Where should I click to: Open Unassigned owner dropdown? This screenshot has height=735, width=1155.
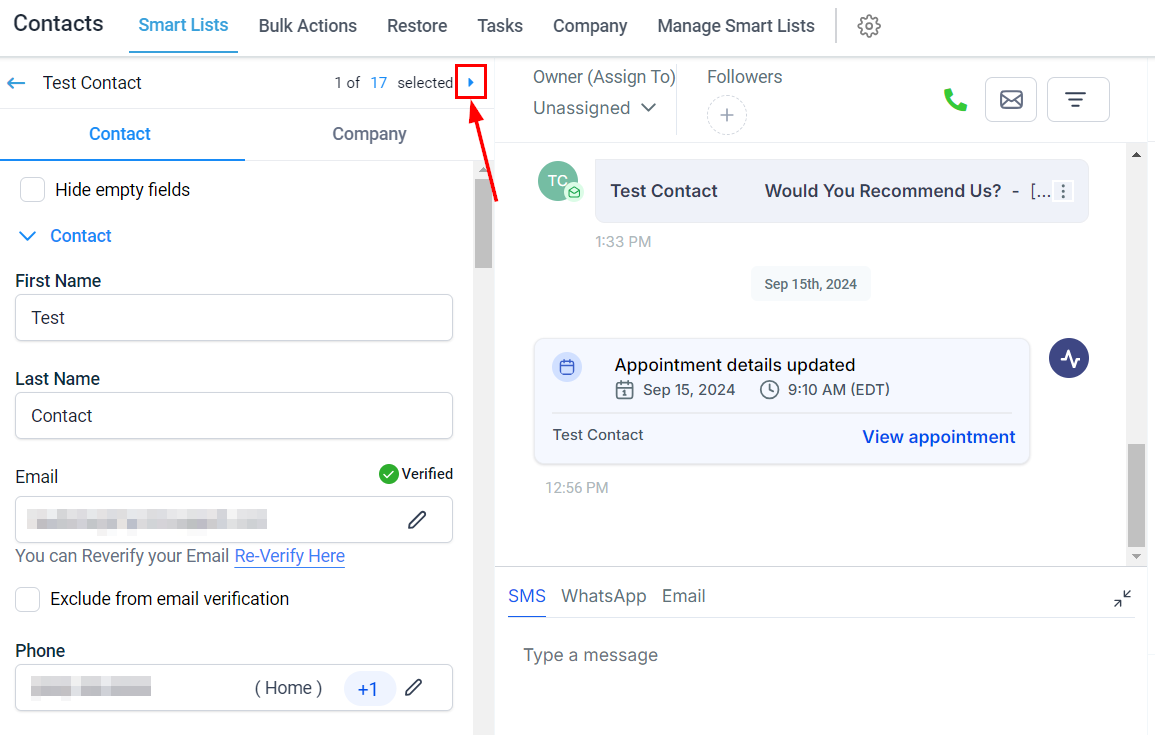[x=594, y=108]
